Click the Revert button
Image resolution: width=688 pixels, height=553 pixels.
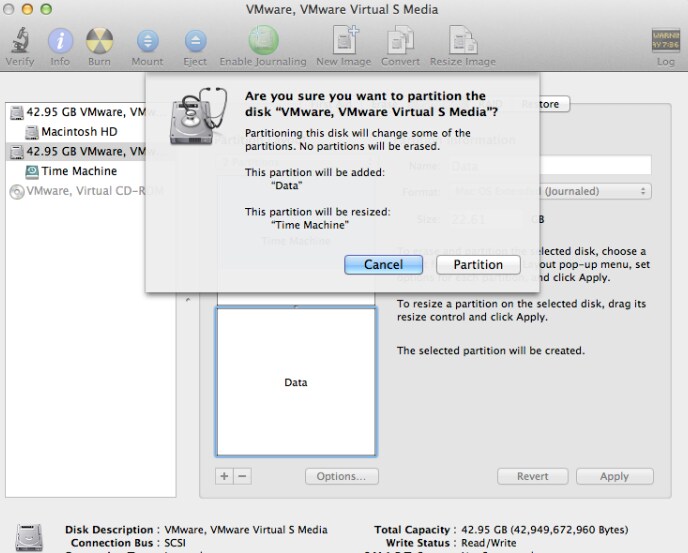pyautogui.click(x=533, y=476)
